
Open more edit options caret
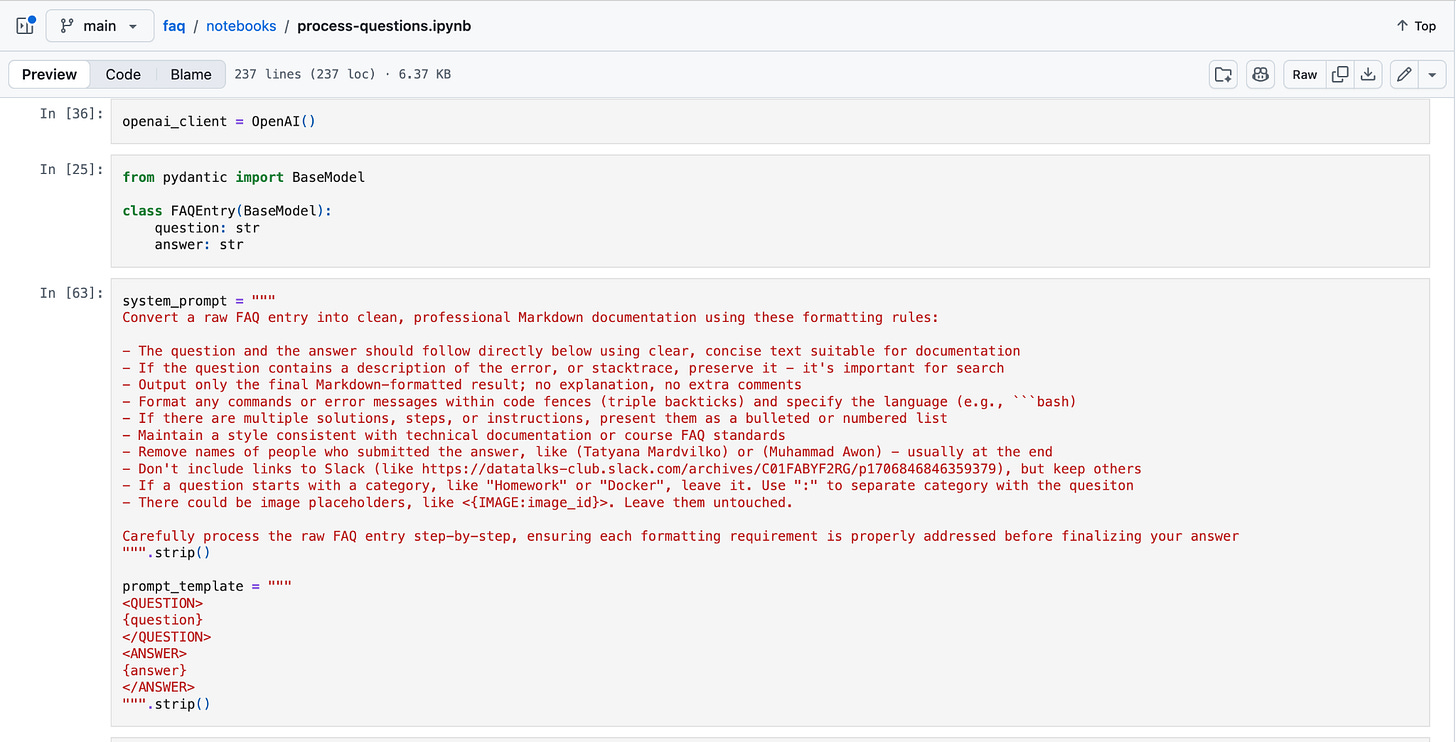click(1433, 74)
